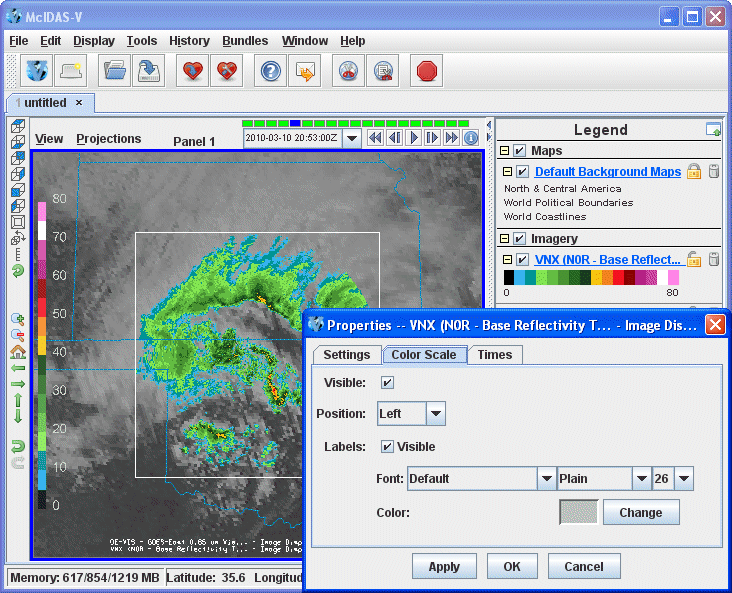Image resolution: width=732 pixels, height=593 pixels.
Task: Pan down with the green down arrow
Action: tap(18, 416)
